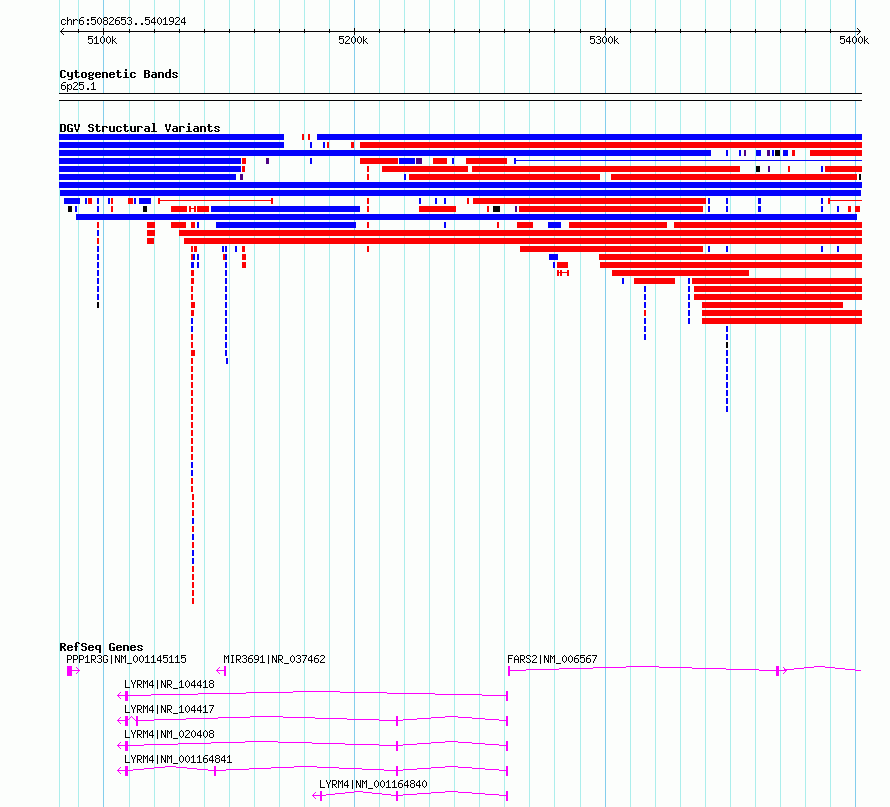Open the RefSeq Genes track title
Screen dimensions: 890x807
coord(101,647)
